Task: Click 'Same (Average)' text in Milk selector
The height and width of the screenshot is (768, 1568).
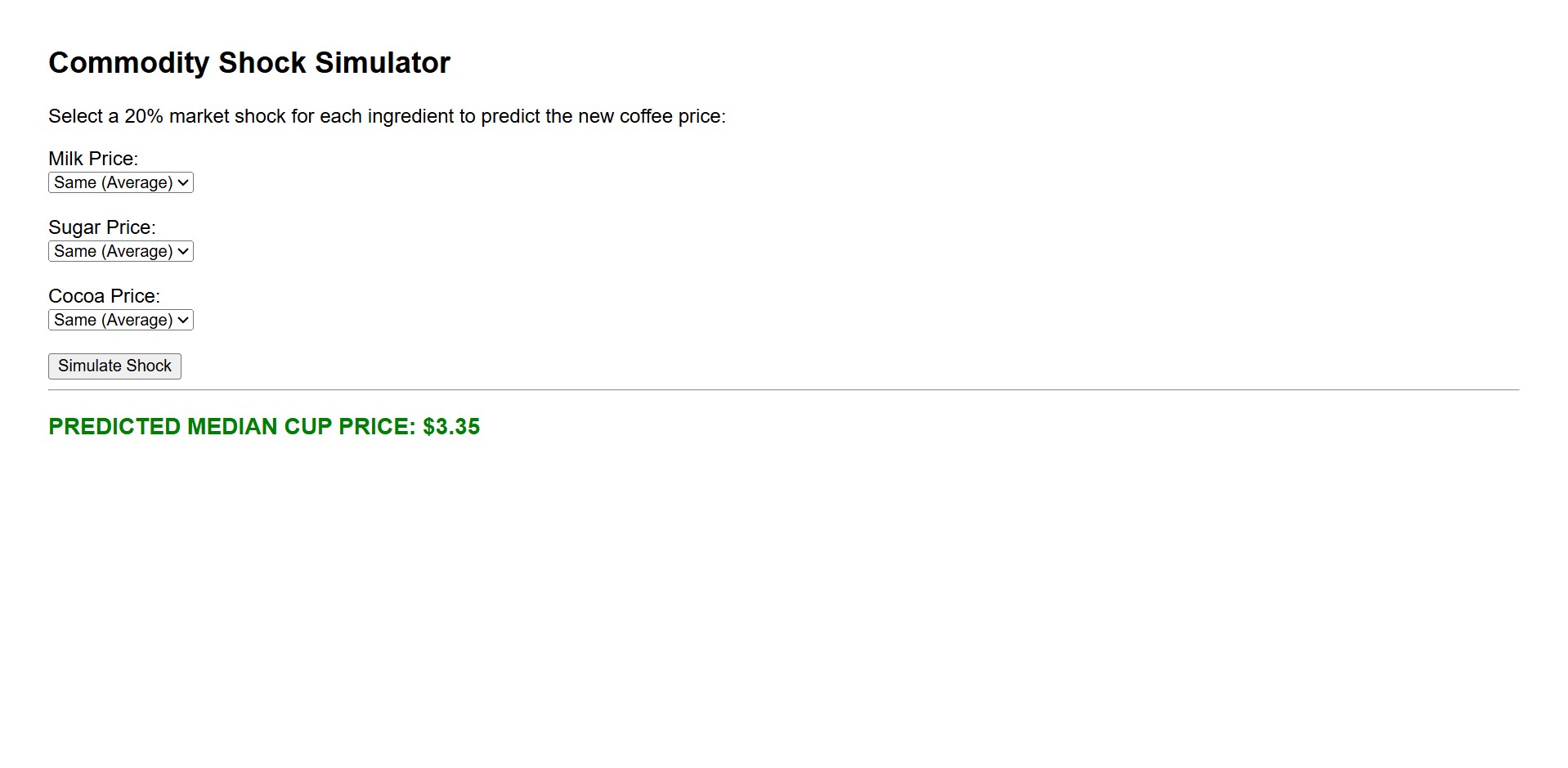Action: click(x=113, y=182)
